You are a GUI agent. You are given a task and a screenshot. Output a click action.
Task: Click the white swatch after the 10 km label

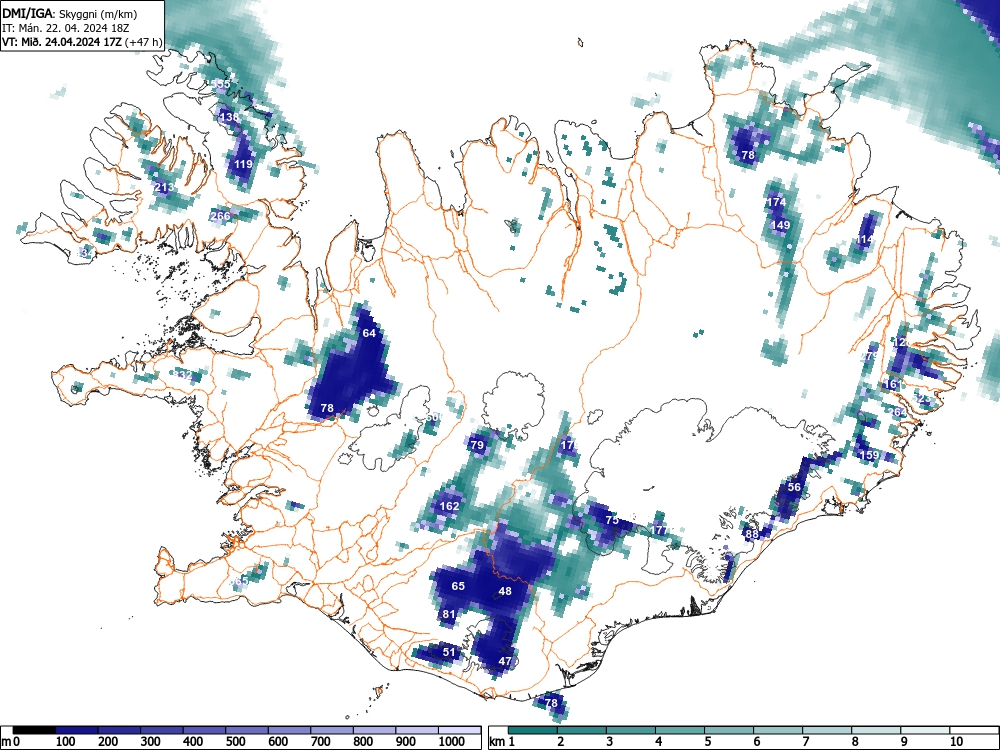coord(974,730)
